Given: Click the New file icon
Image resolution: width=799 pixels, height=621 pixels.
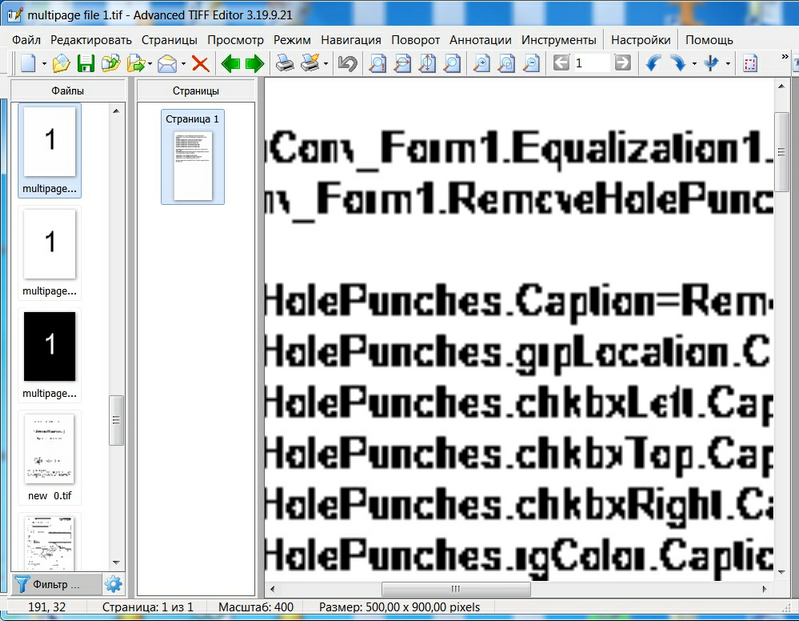Looking at the screenshot, I should 29,64.
